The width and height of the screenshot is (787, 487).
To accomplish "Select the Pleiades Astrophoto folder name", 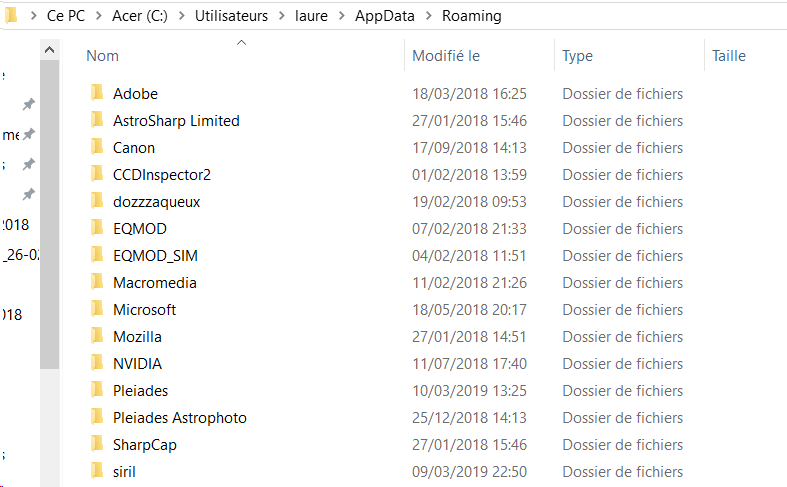I will point(180,417).
